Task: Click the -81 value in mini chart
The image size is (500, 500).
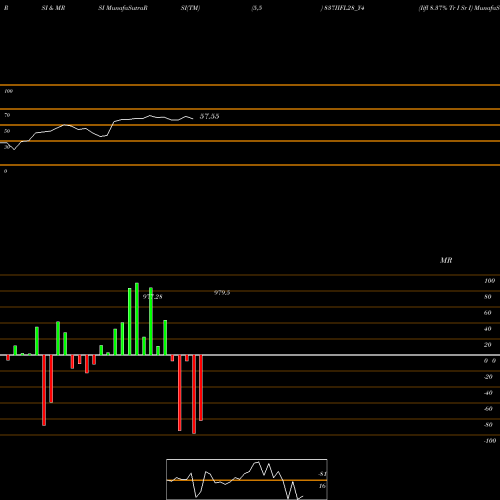Action: point(322,474)
